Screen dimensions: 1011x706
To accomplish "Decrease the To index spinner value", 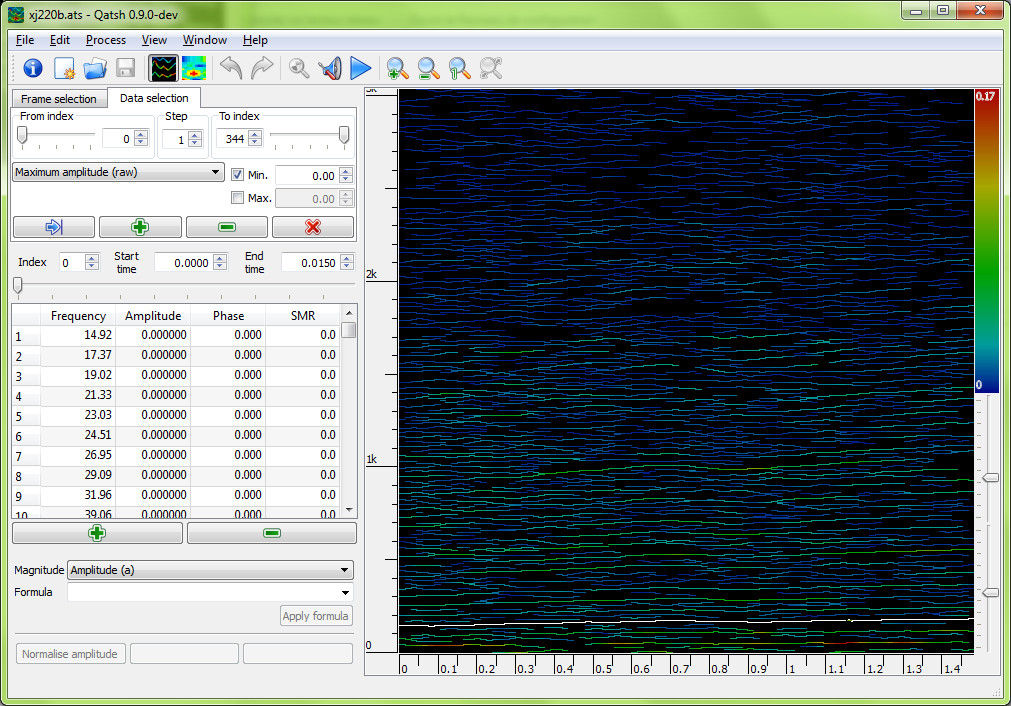I will point(255,142).
